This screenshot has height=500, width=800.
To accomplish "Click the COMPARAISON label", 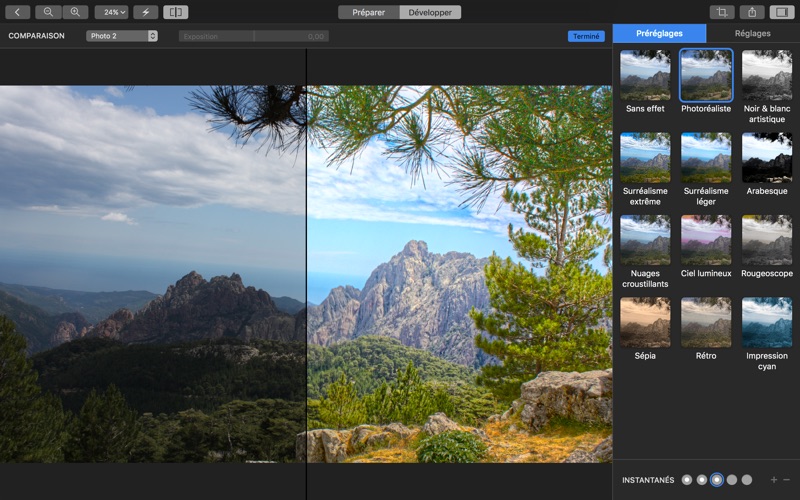I will click(x=36, y=36).
